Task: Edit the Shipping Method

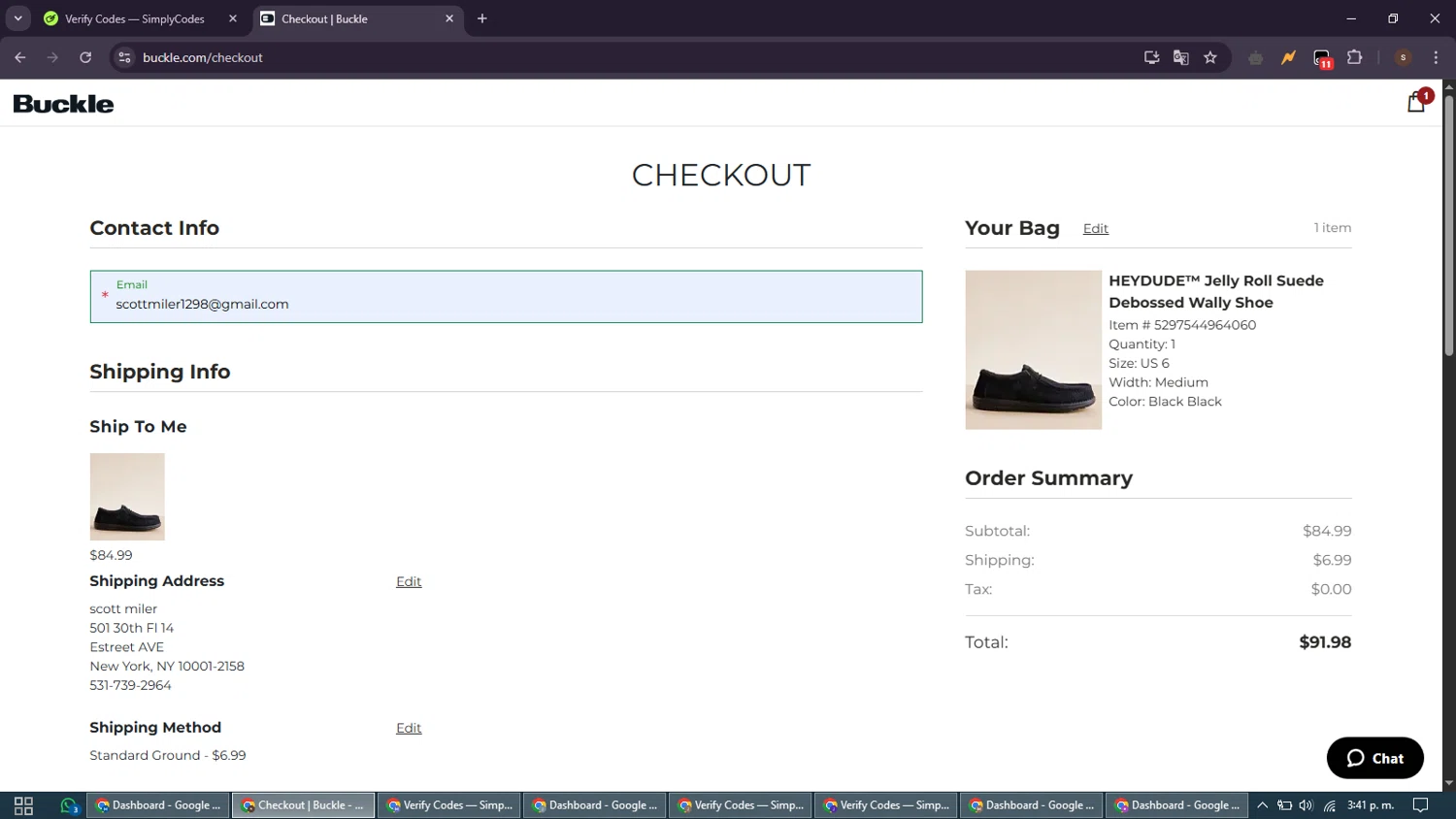Action: [409, 728]
